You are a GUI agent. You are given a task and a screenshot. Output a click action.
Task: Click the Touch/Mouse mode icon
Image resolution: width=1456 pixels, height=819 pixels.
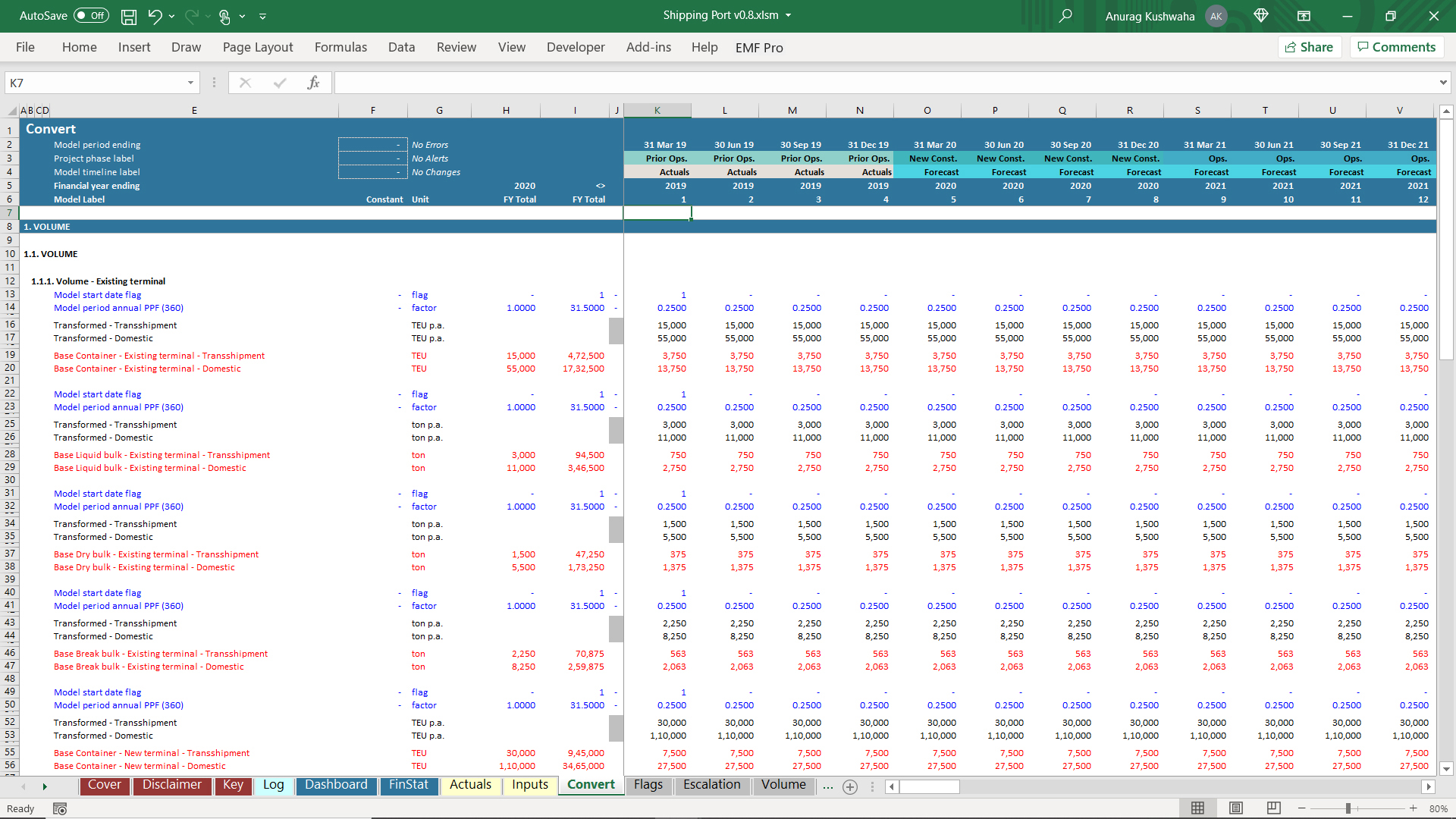224,16
